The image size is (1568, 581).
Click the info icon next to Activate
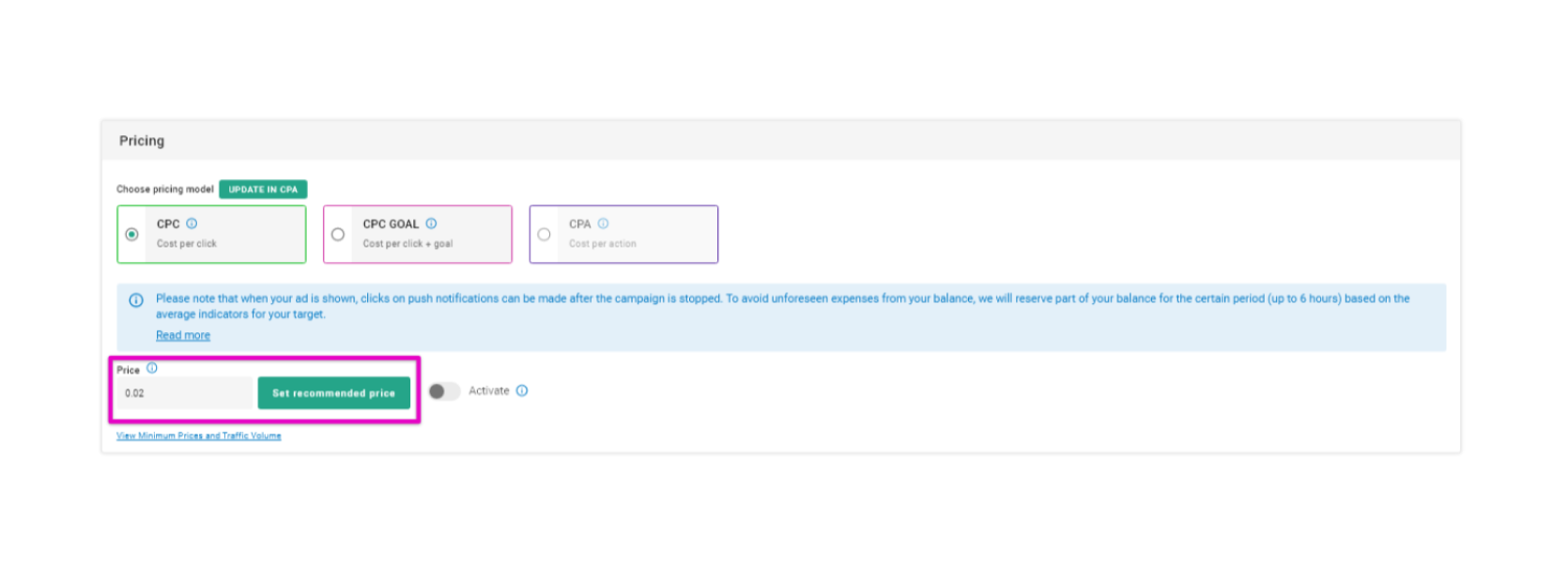(522, 390)
